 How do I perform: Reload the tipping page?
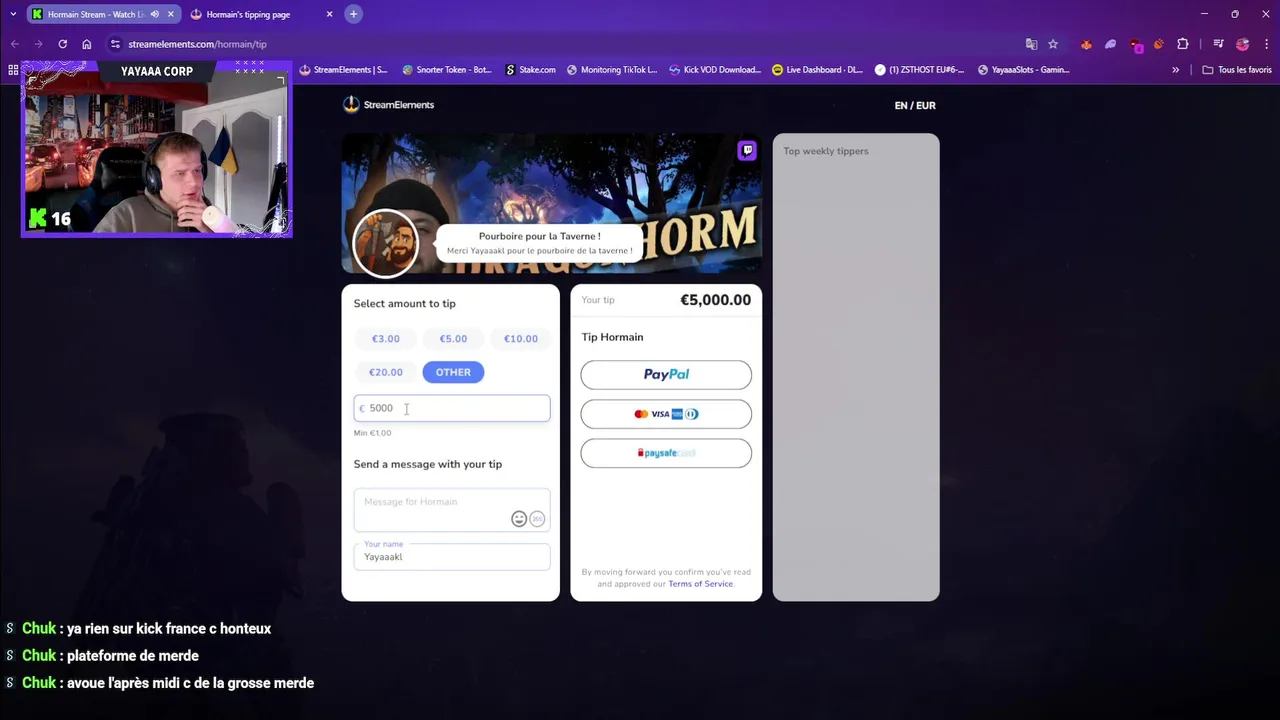tap(62, 44)
